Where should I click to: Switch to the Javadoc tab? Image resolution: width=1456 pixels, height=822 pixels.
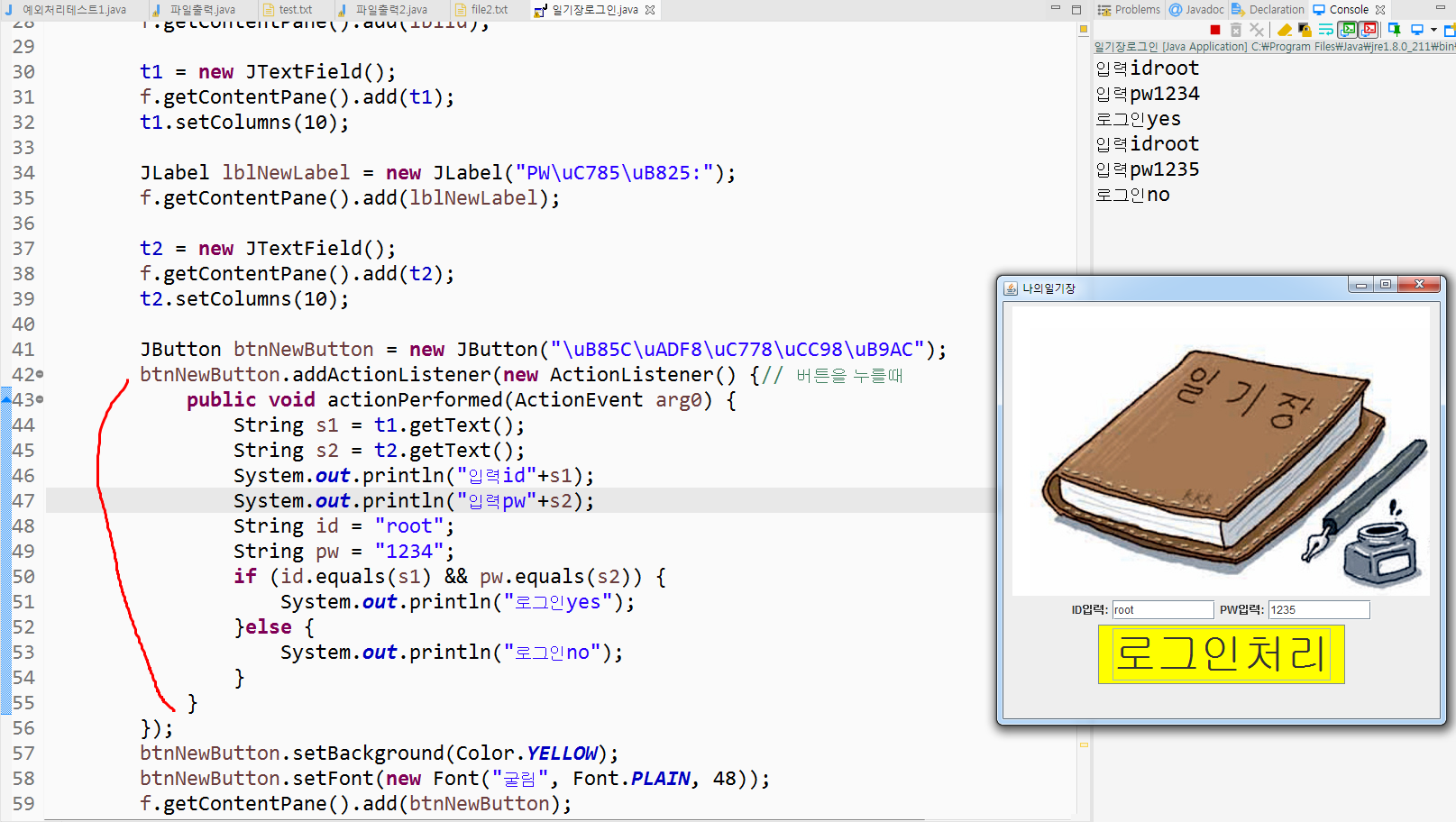(1196, 10)
